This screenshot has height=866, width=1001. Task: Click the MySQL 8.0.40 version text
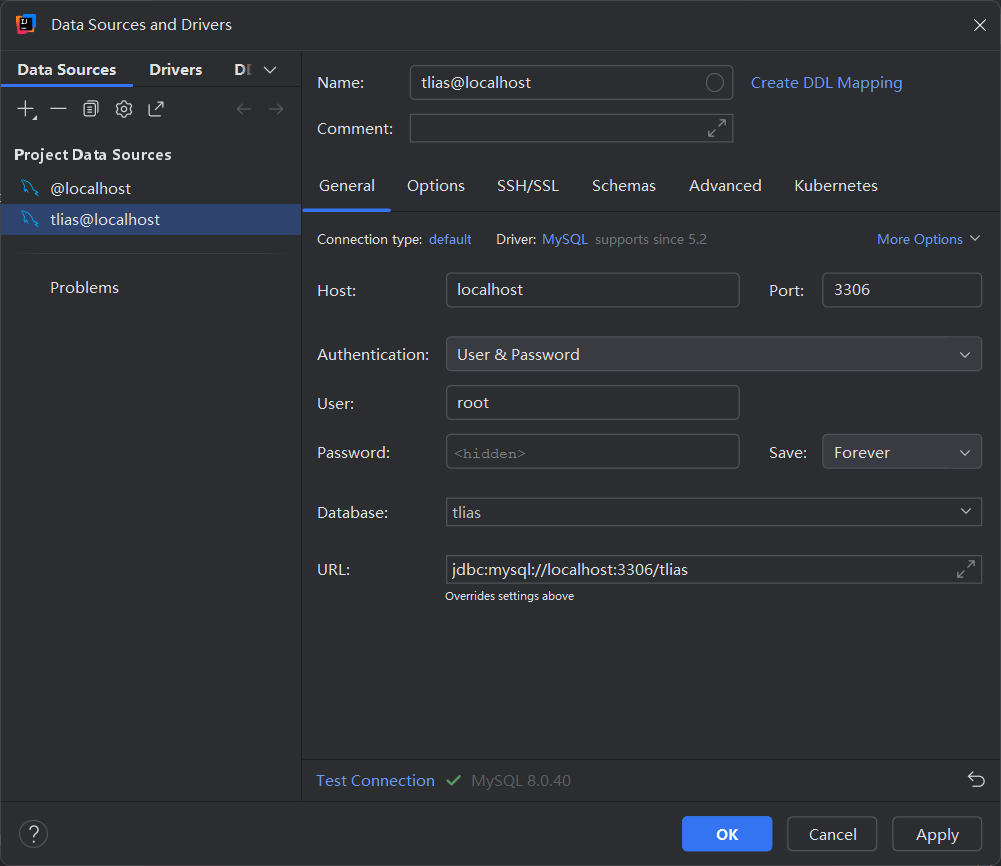point(521,780)
